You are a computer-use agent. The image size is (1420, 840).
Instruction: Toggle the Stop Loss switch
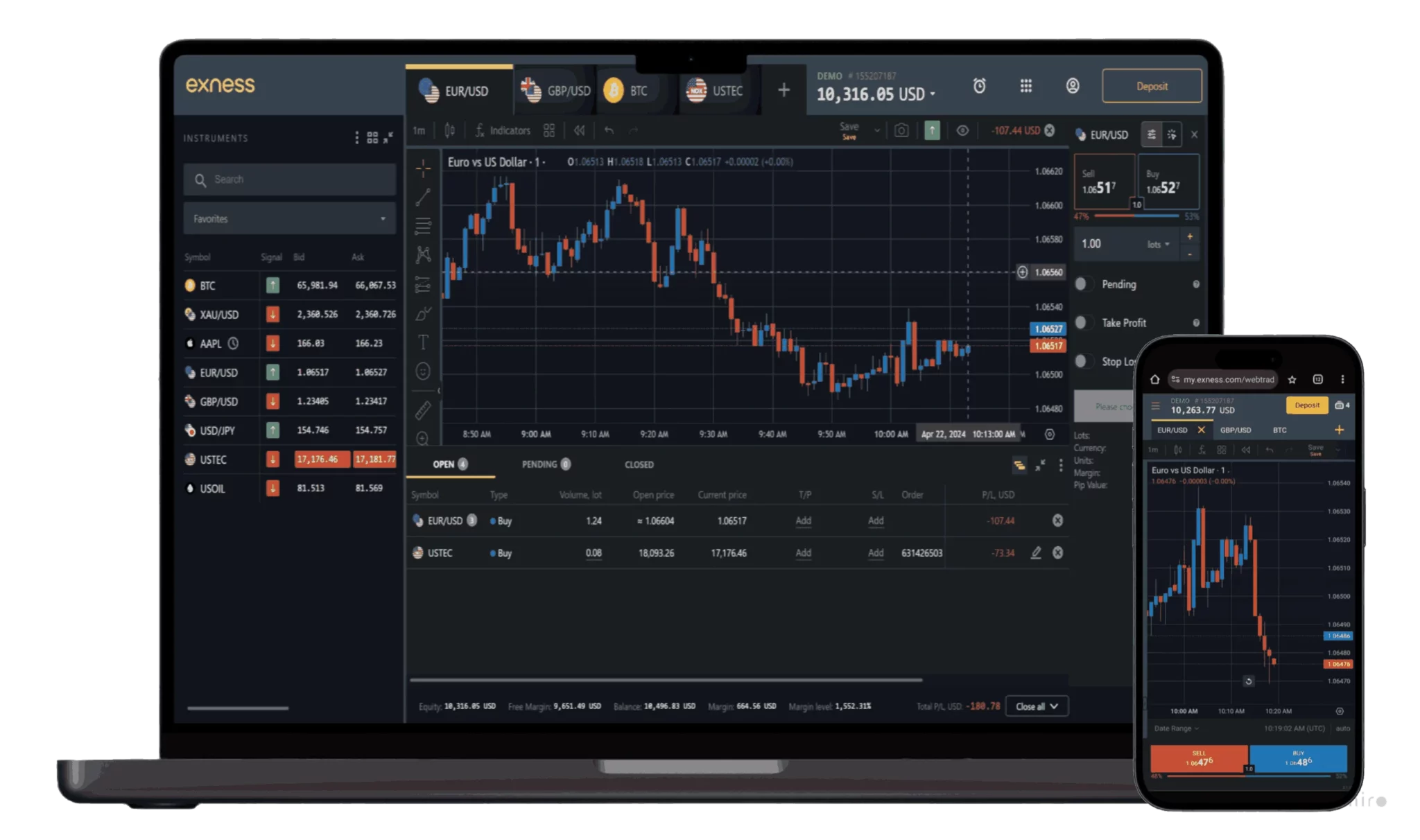(x=1084, y=362)
